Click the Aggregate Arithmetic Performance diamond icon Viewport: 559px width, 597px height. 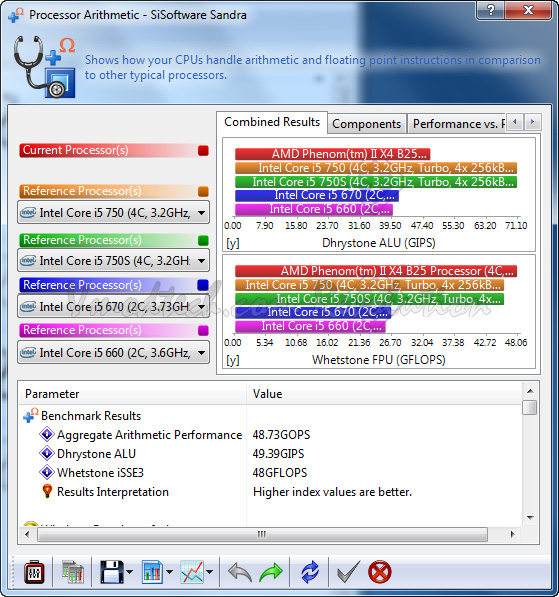point(47,434)
